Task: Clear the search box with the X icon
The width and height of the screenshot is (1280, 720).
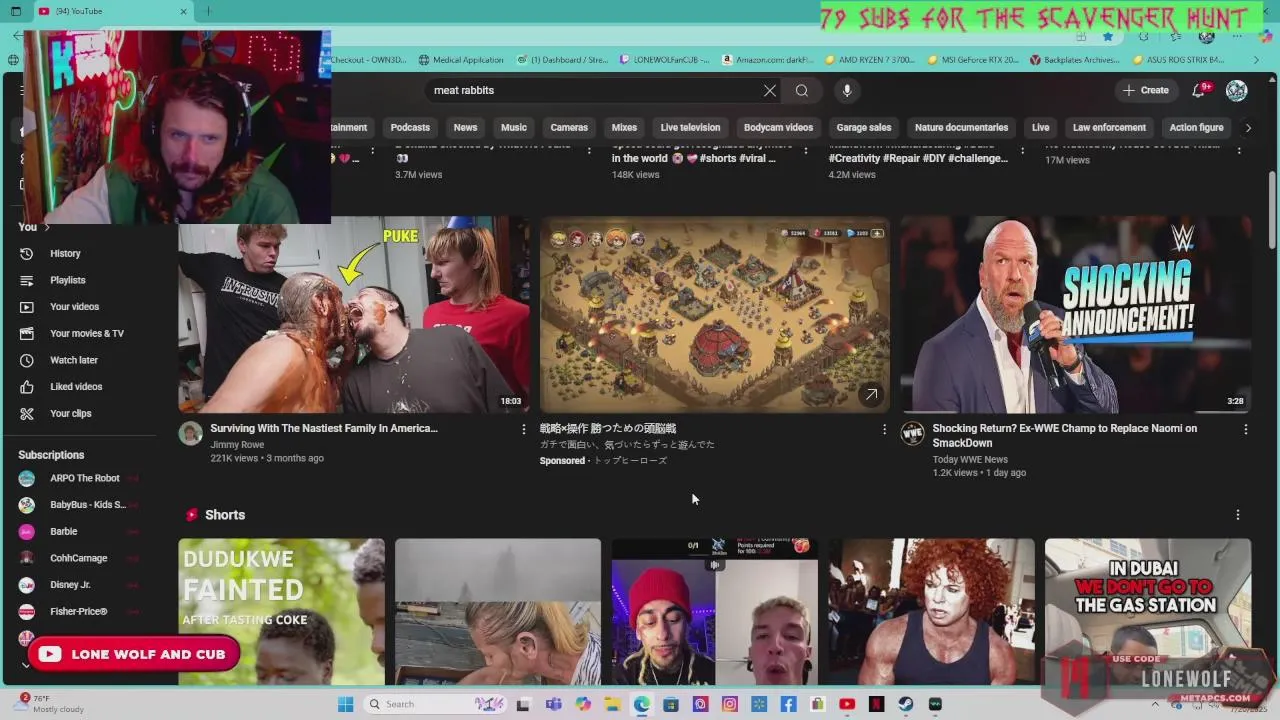Action: (770, 90)
